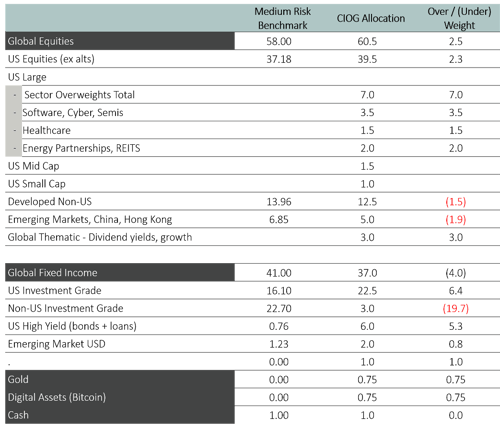Select the Emerging Markets, China, Hong Kong row
The height and width of the screenshot is (429, 500).
point(252,219)
